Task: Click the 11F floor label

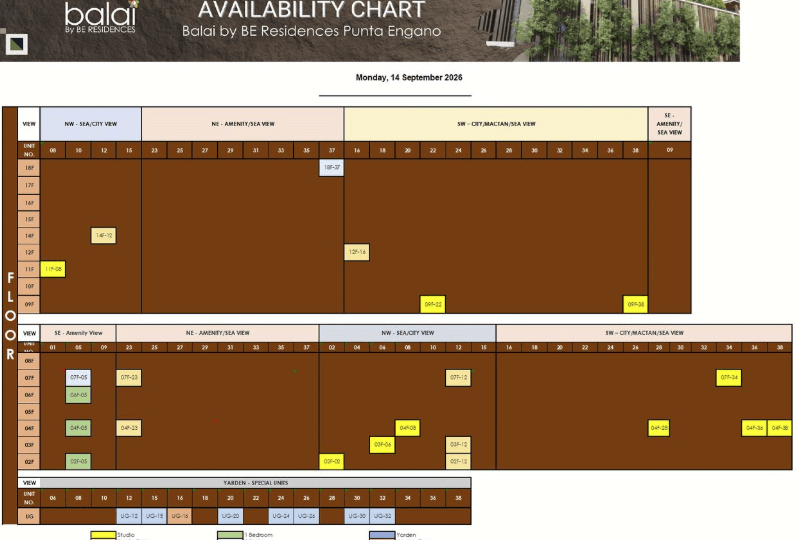Action: [29, 269]
